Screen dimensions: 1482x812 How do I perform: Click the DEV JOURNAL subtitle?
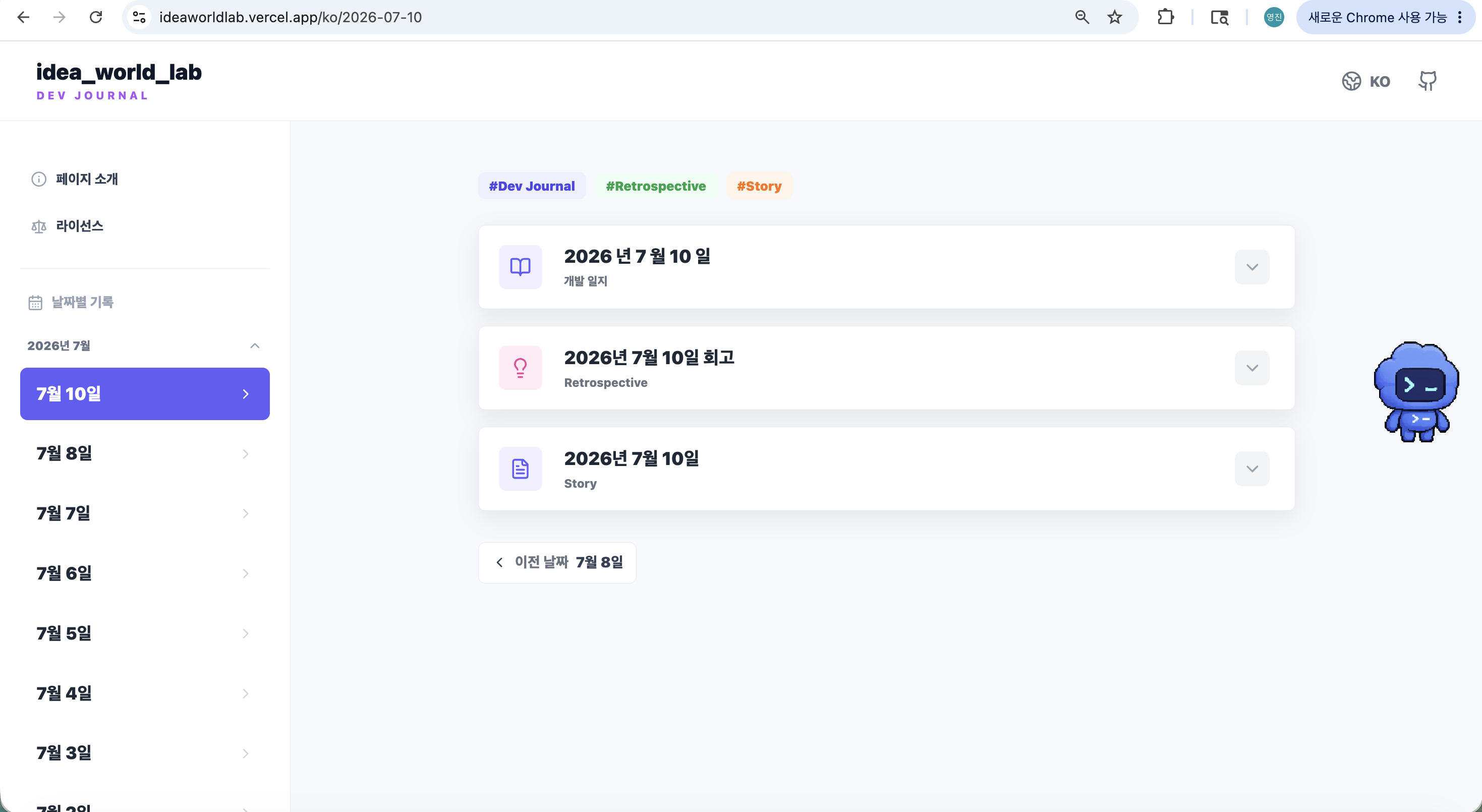(x=92, y=95)
